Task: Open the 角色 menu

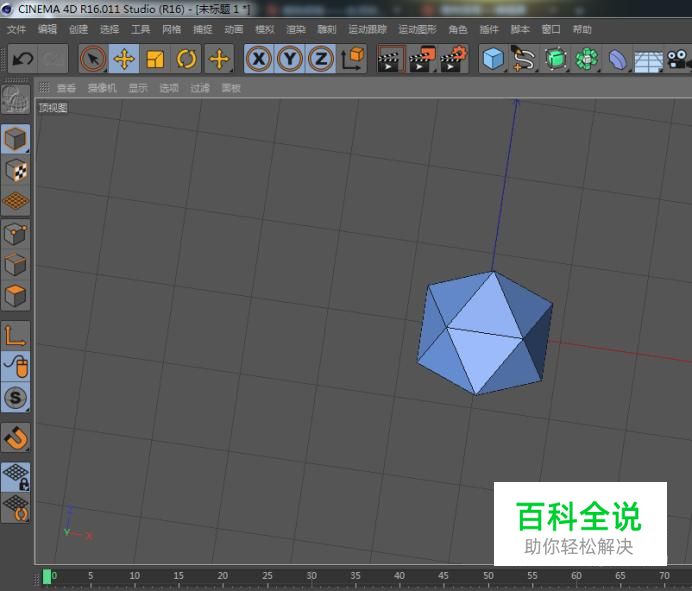Action: (x=458, y=30)
